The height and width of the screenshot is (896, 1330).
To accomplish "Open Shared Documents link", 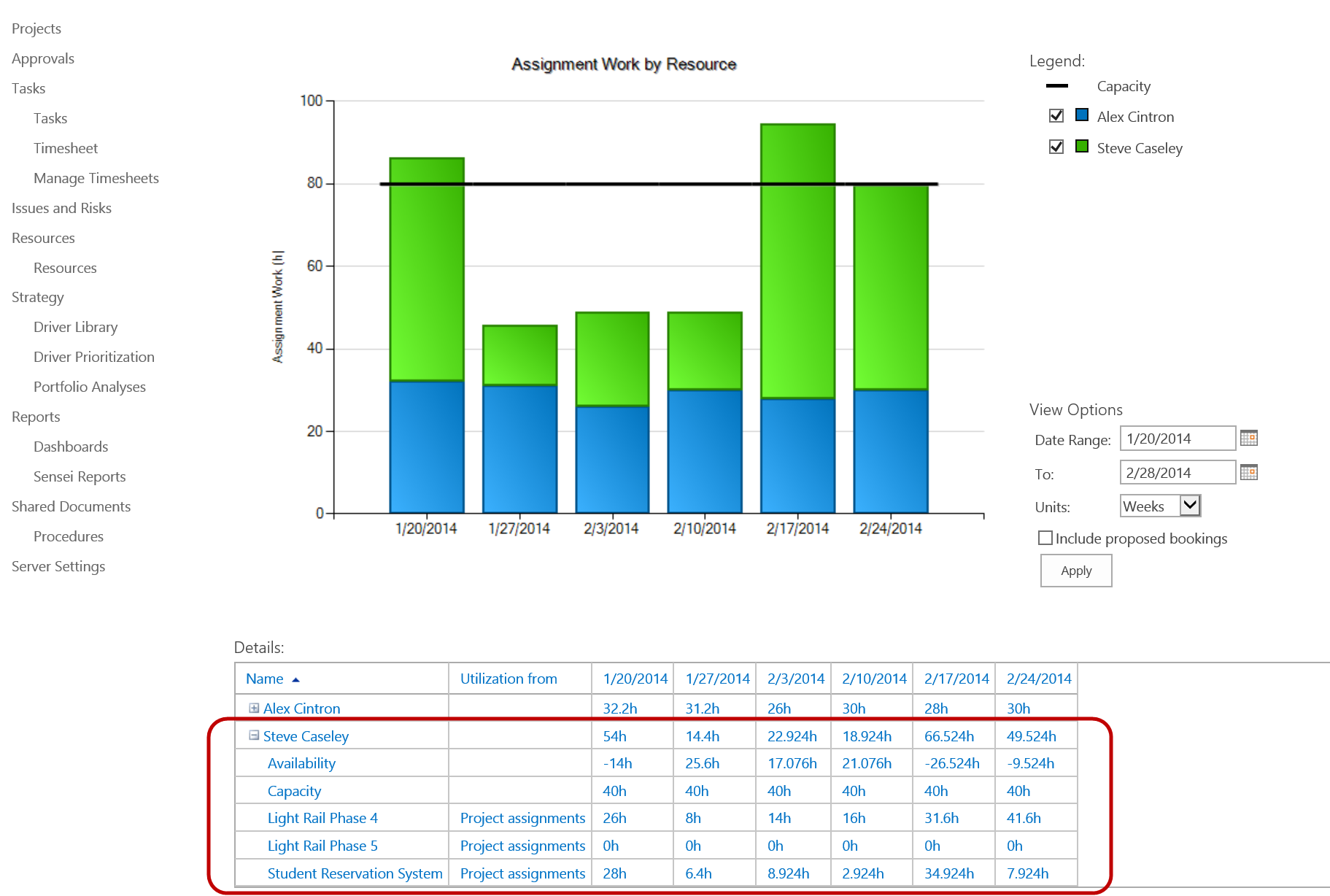I will 71,506.
